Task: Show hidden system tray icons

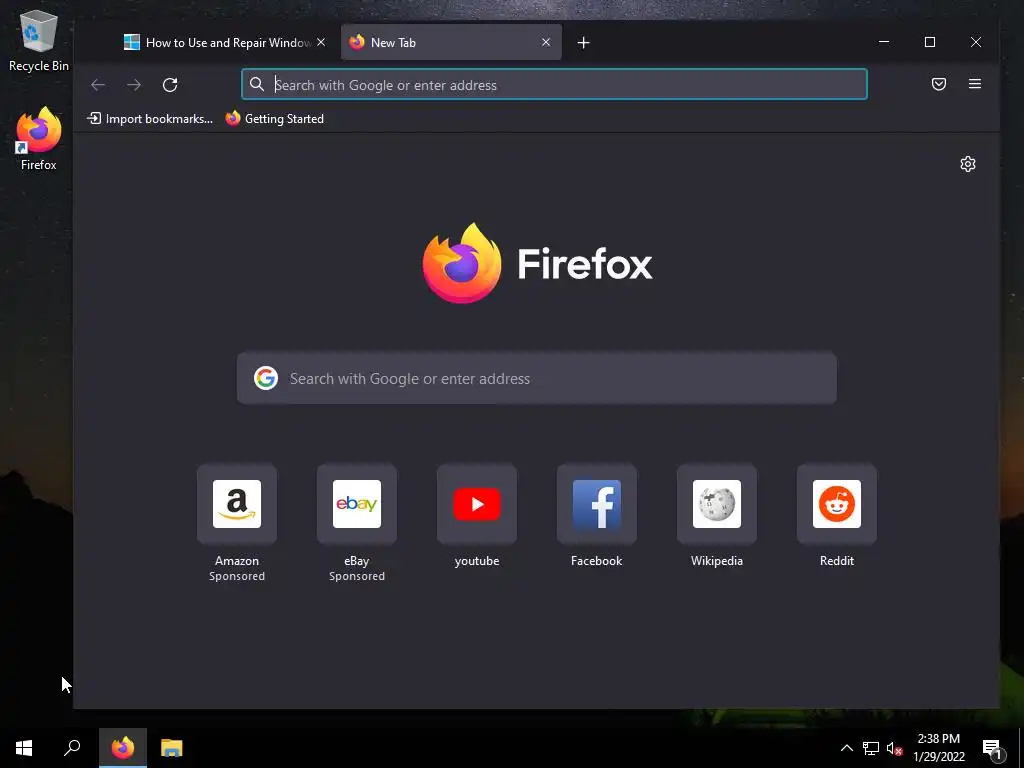Action: [846, 748]
